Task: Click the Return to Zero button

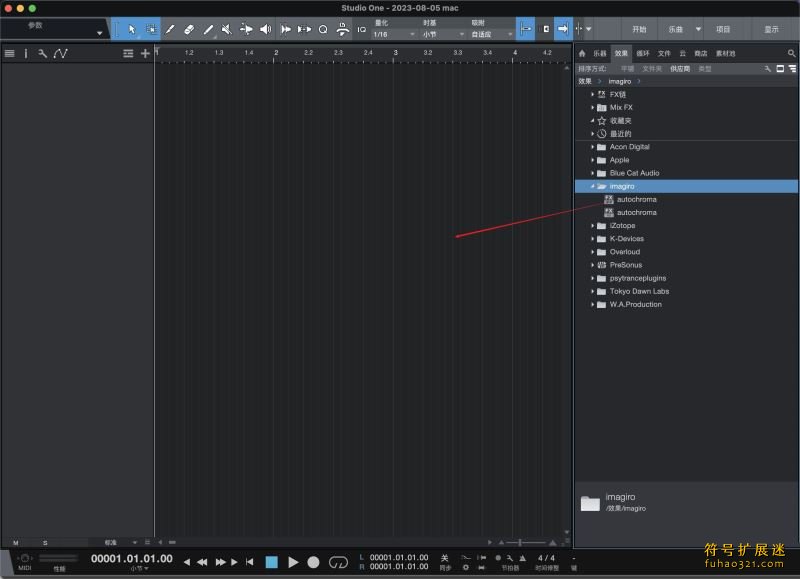Action: coord(249,562)
